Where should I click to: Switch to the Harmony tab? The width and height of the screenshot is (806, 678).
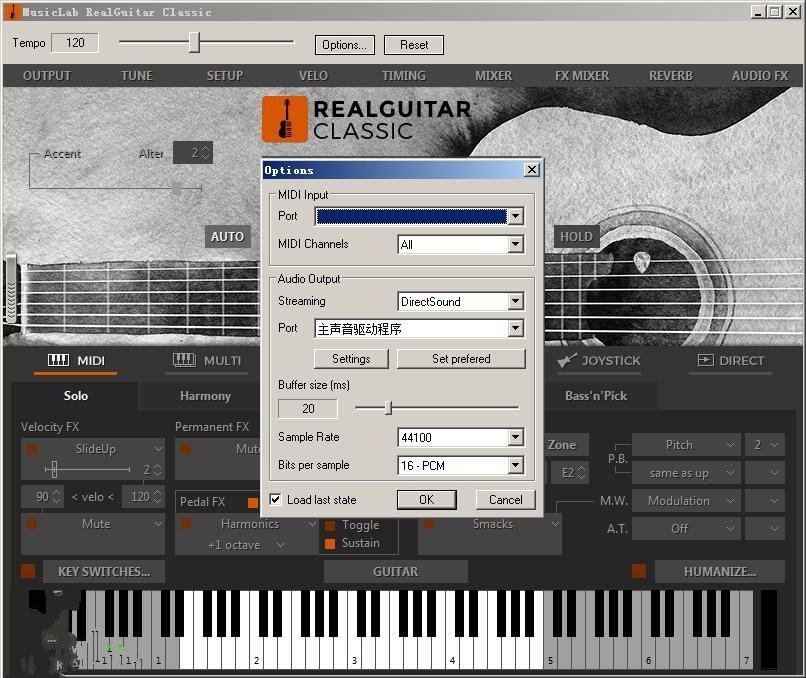(205, 396)
